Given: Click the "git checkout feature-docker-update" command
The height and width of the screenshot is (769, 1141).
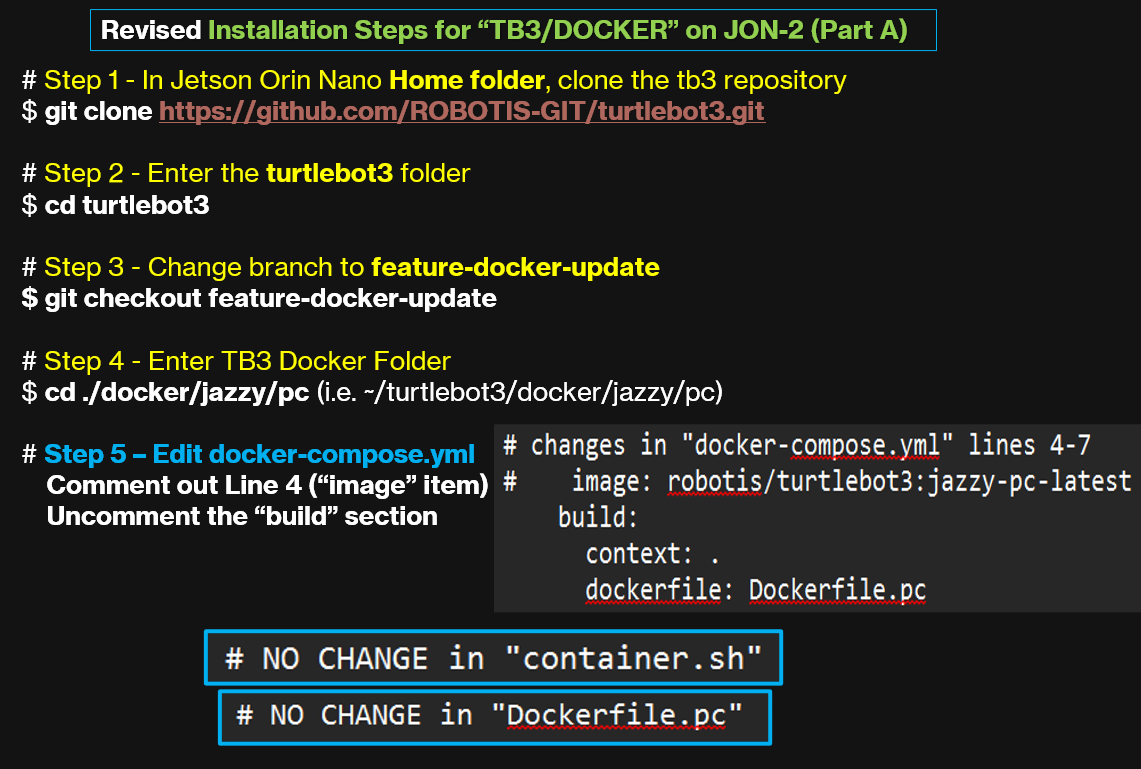Looking at the screenshot, I should (259, 298).
